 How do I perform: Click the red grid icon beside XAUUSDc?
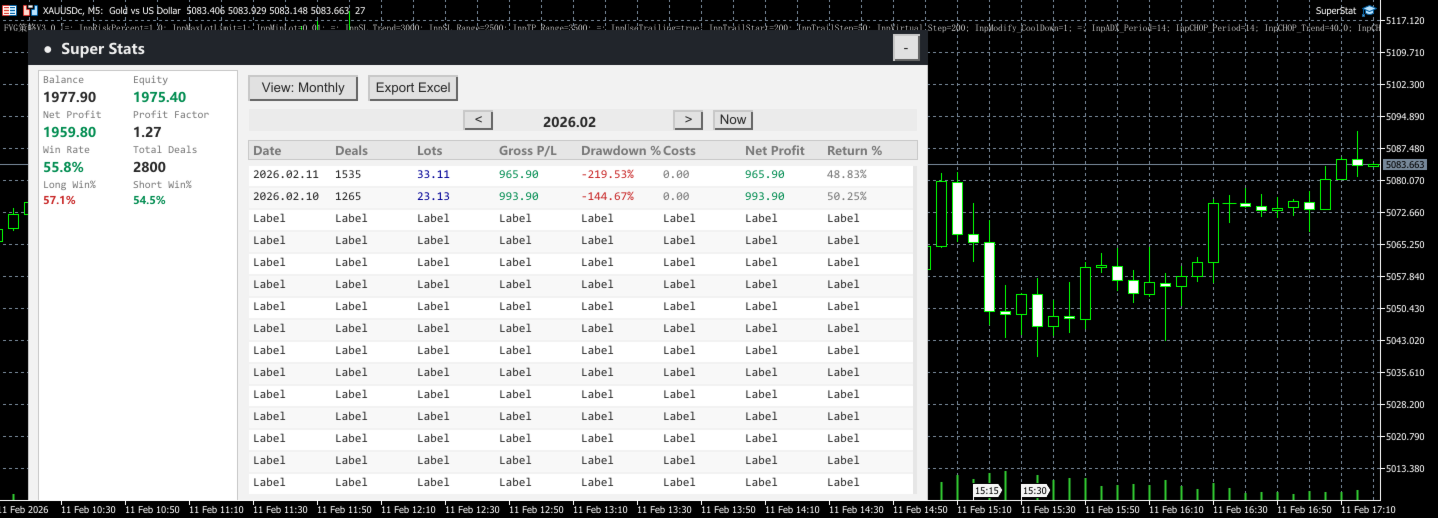click(9, 9)
